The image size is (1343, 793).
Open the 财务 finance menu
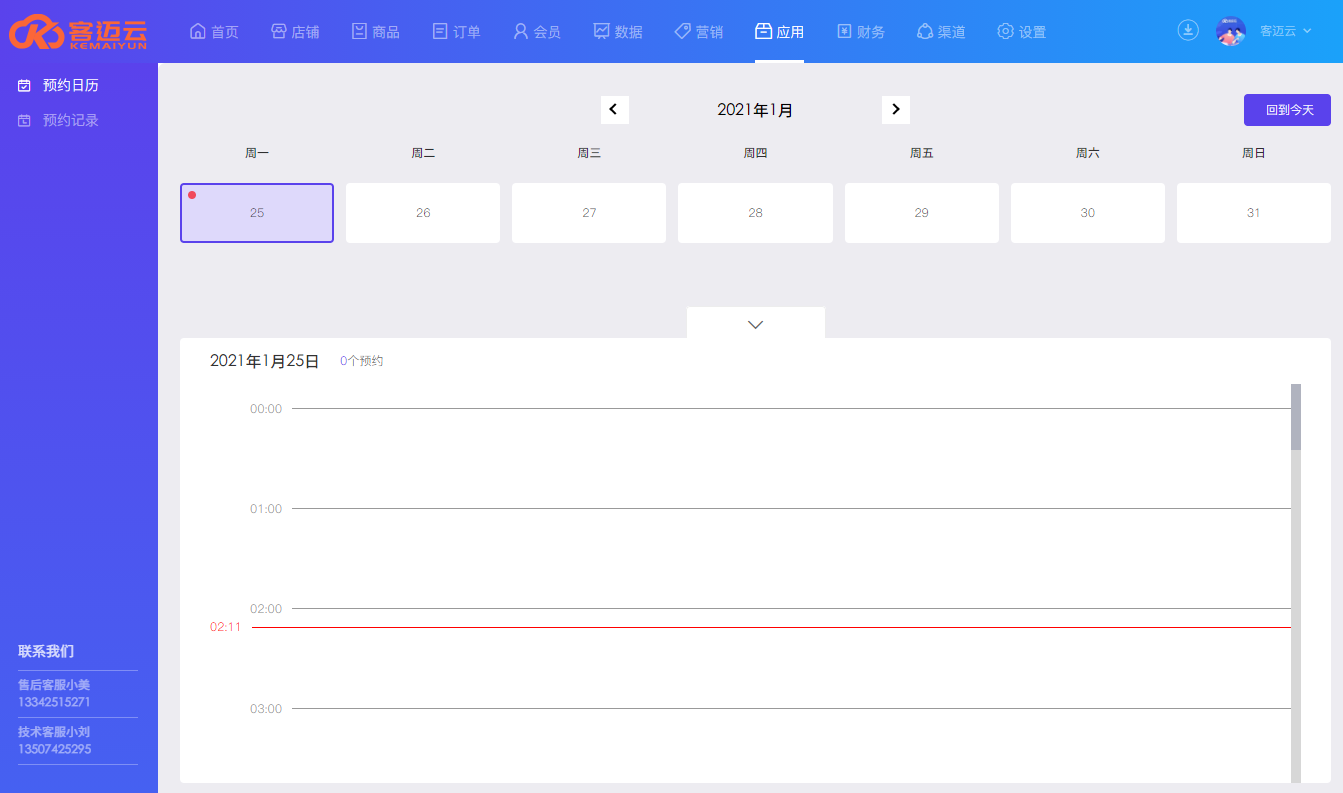(x=860, y=32)
